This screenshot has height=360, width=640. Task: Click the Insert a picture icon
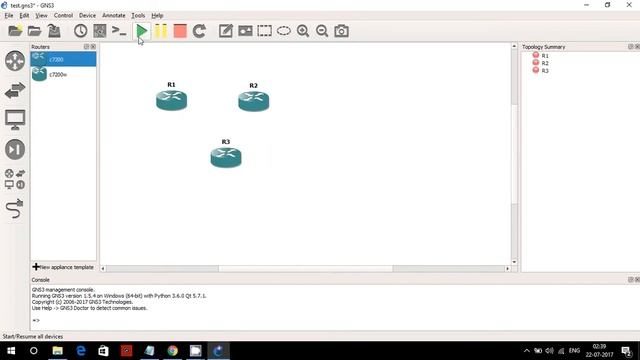click(245, 31)
